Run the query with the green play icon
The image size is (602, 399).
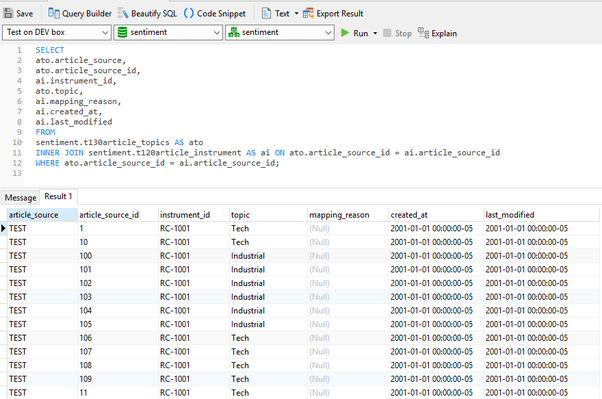pos(345,33)
